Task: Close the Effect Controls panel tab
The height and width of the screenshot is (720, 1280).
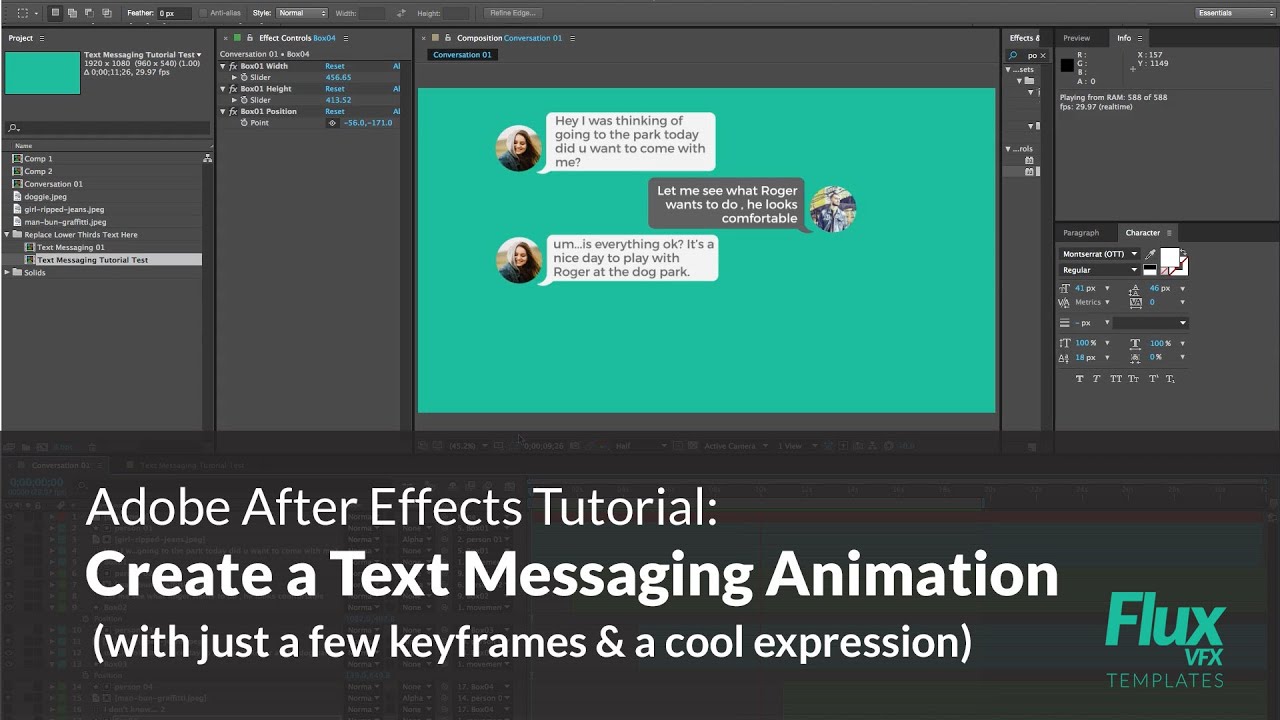Action: click(226, 38)
